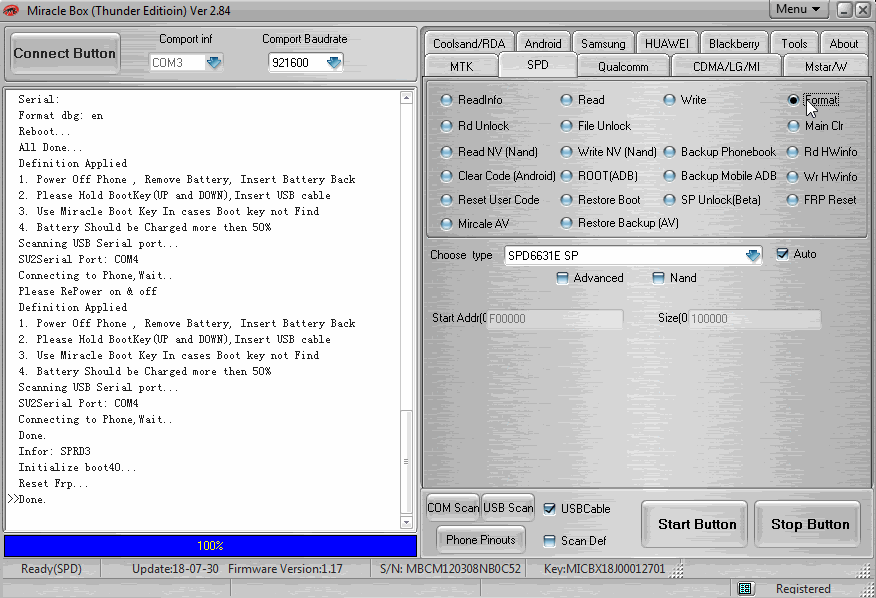Click 'Ready(SPD)' status bar text
The width and height of the screenshot is (876, 598).
pyautogui.click(x=51, y=569)
